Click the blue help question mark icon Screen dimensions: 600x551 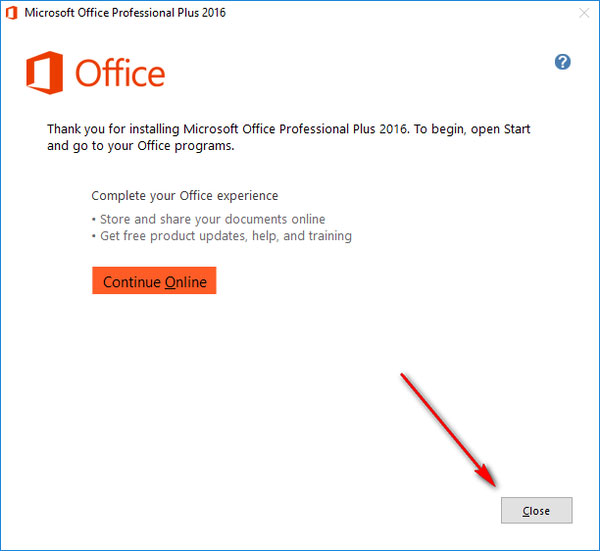(562, 62)
